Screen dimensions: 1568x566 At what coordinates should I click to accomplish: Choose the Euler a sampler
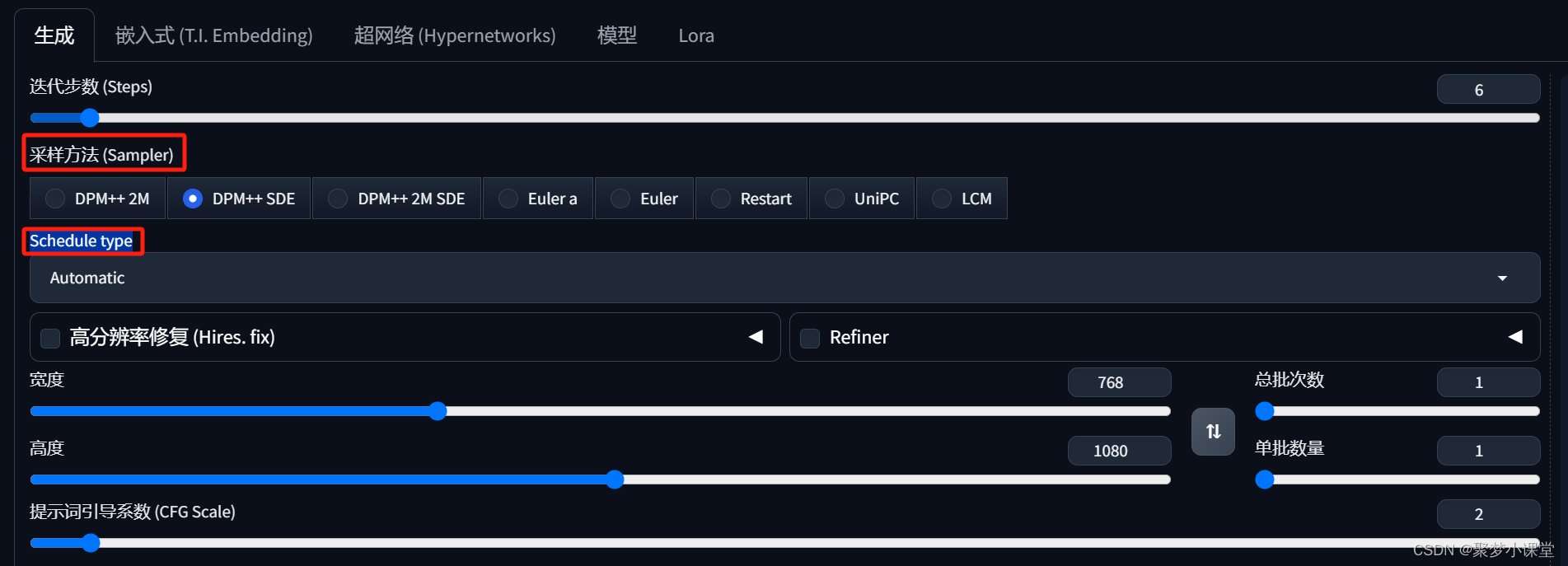click(x=538, y=199)
